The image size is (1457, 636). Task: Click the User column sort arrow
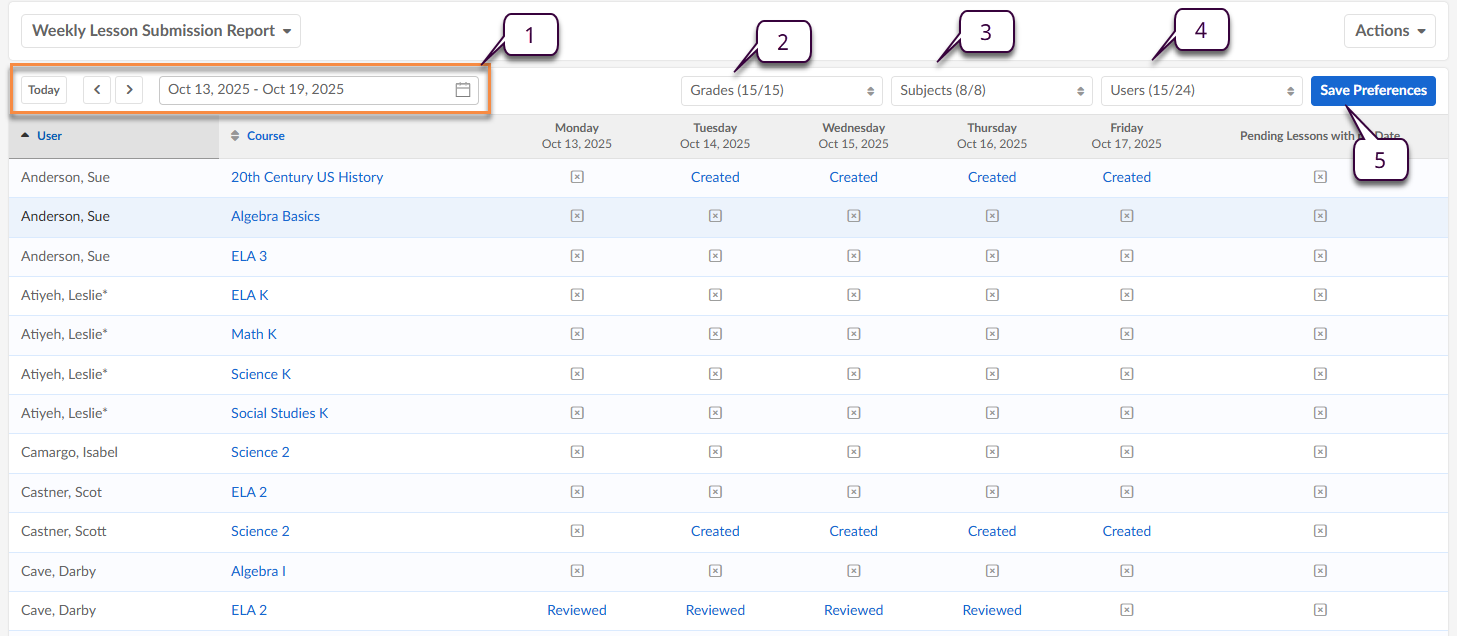tap(26, 136)
